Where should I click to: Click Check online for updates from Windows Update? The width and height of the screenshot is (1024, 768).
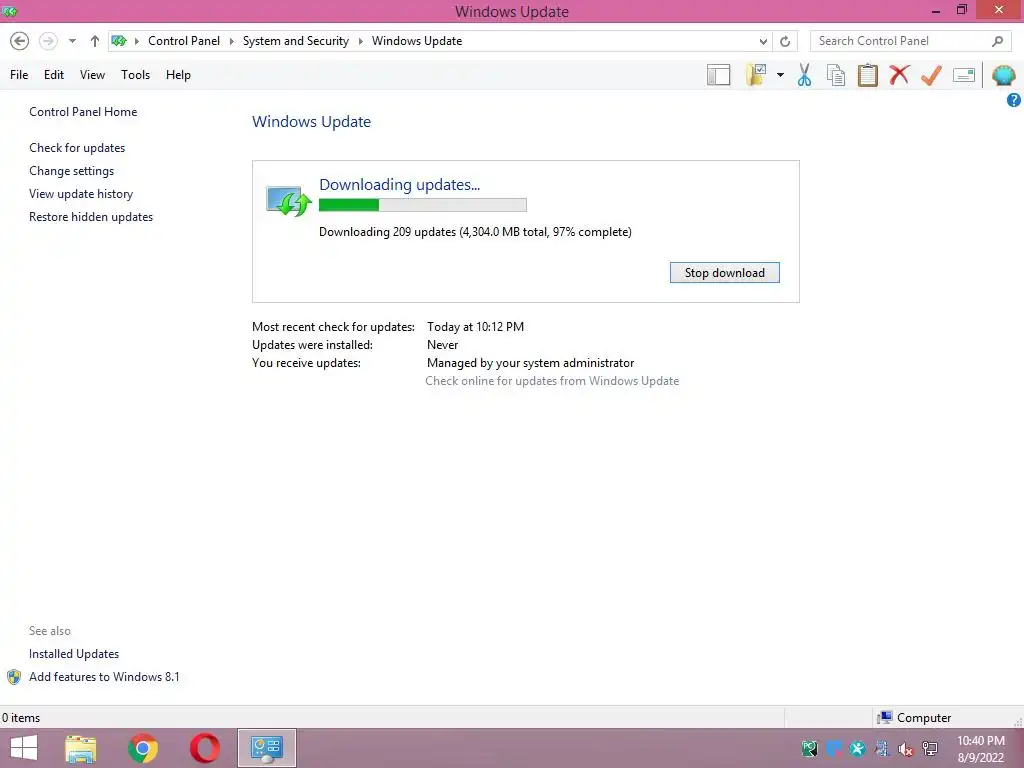coord(552,381)
